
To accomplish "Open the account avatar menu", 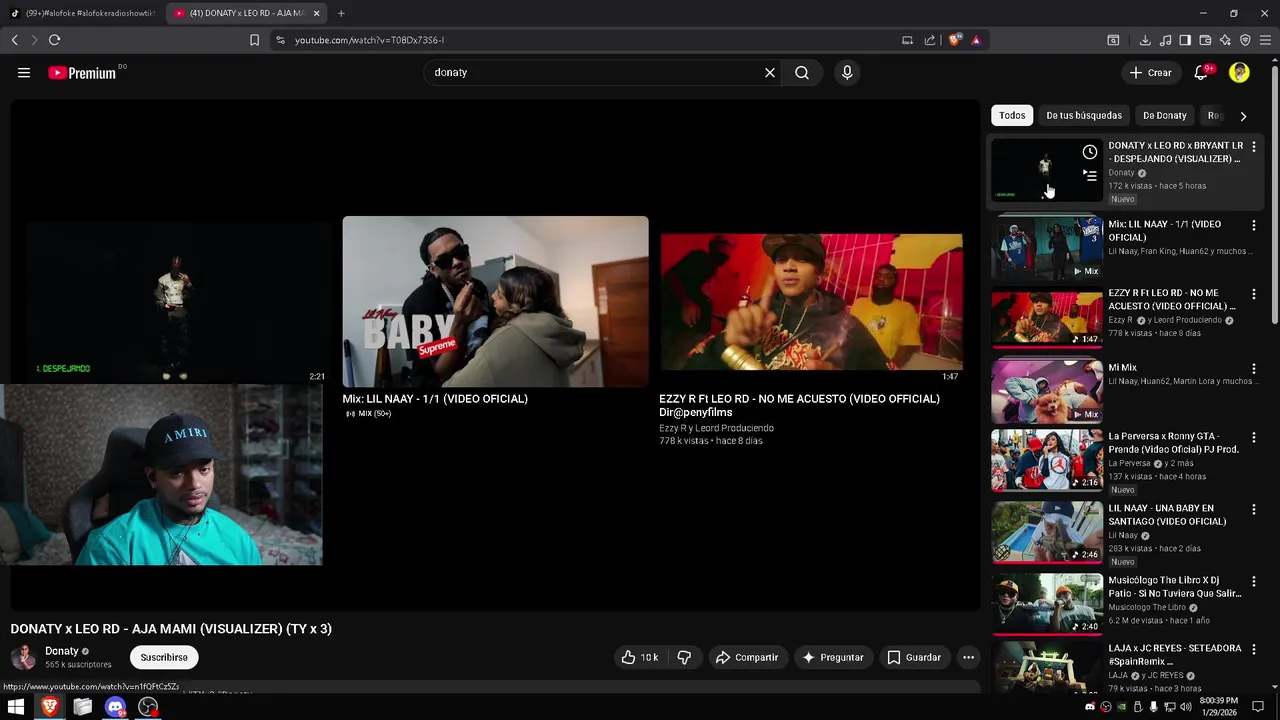I will click(x=1239, y=72).
